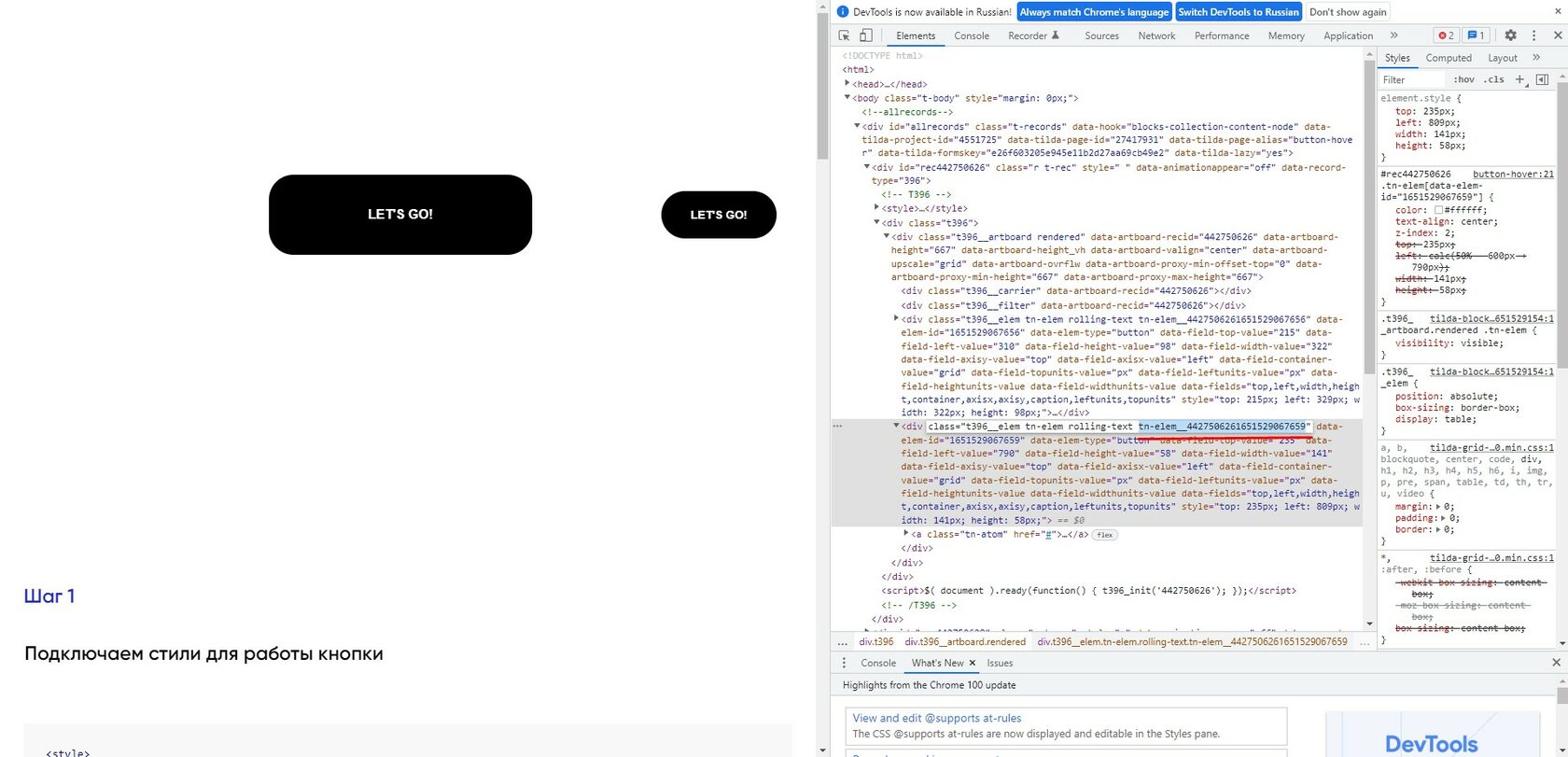Toggle the computed styles sidebar icon
The image size is (1568, 757).
coord(1542,79)
